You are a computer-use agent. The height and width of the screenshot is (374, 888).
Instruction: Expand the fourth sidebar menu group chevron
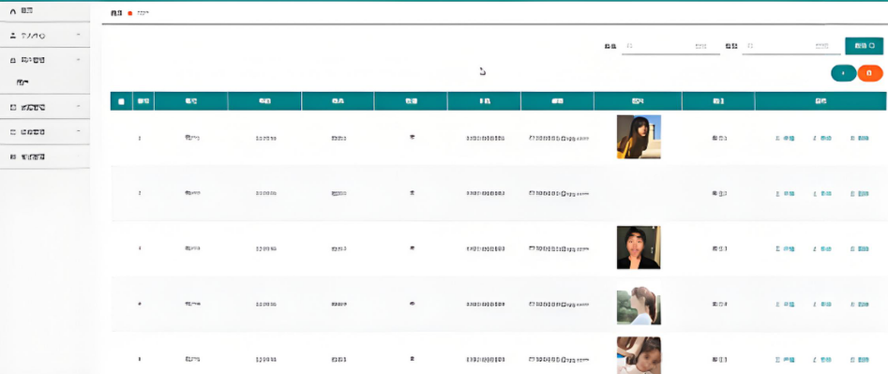(78, 107)
